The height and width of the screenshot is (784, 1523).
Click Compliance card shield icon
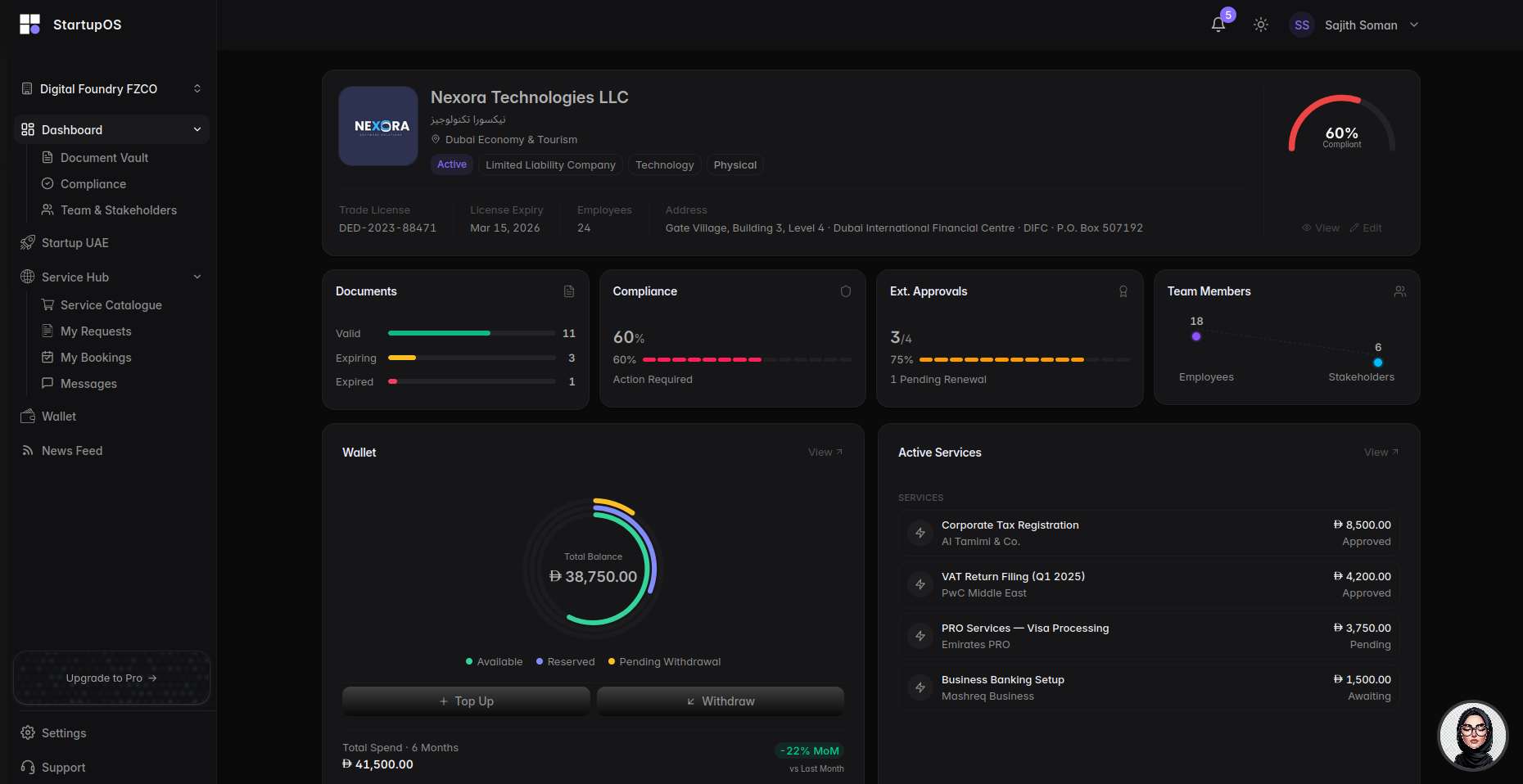[846, 291]
